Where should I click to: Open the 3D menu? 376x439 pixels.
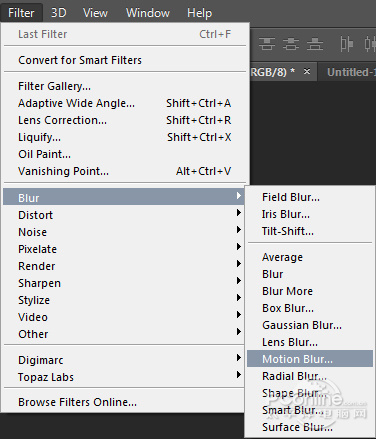[x=59, y=13]
